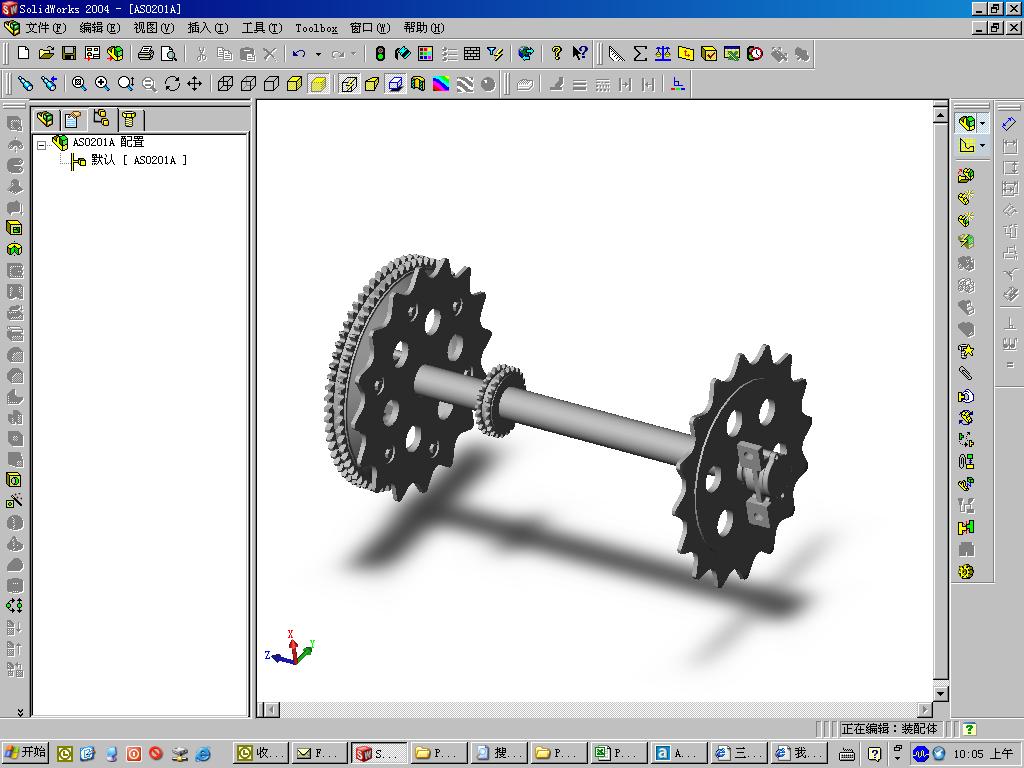Collapse the AS0201A 配置 tree node
1024x768 pixels.
[42, 144]
